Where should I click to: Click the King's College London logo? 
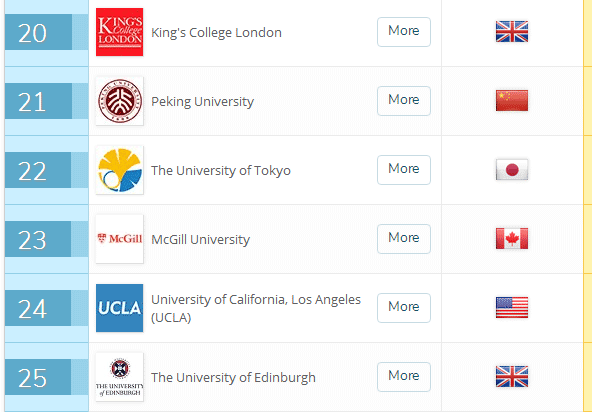click(x=119, y=32)
